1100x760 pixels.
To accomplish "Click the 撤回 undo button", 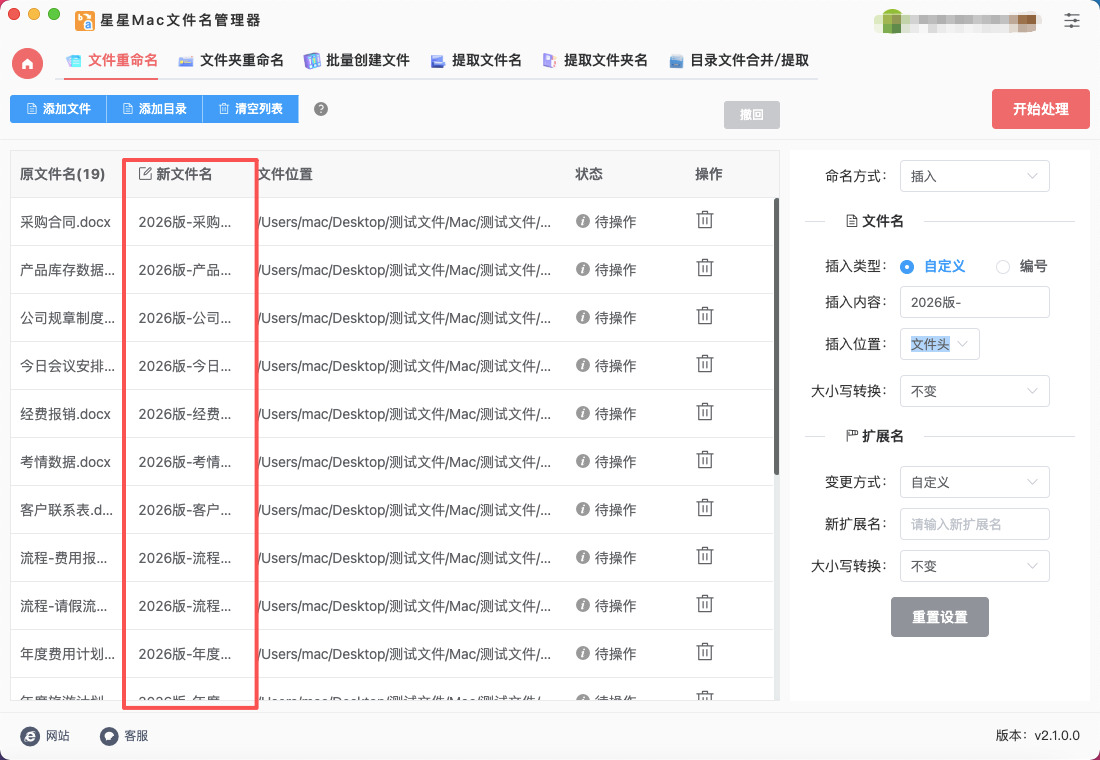I will (x=751, y=114).
